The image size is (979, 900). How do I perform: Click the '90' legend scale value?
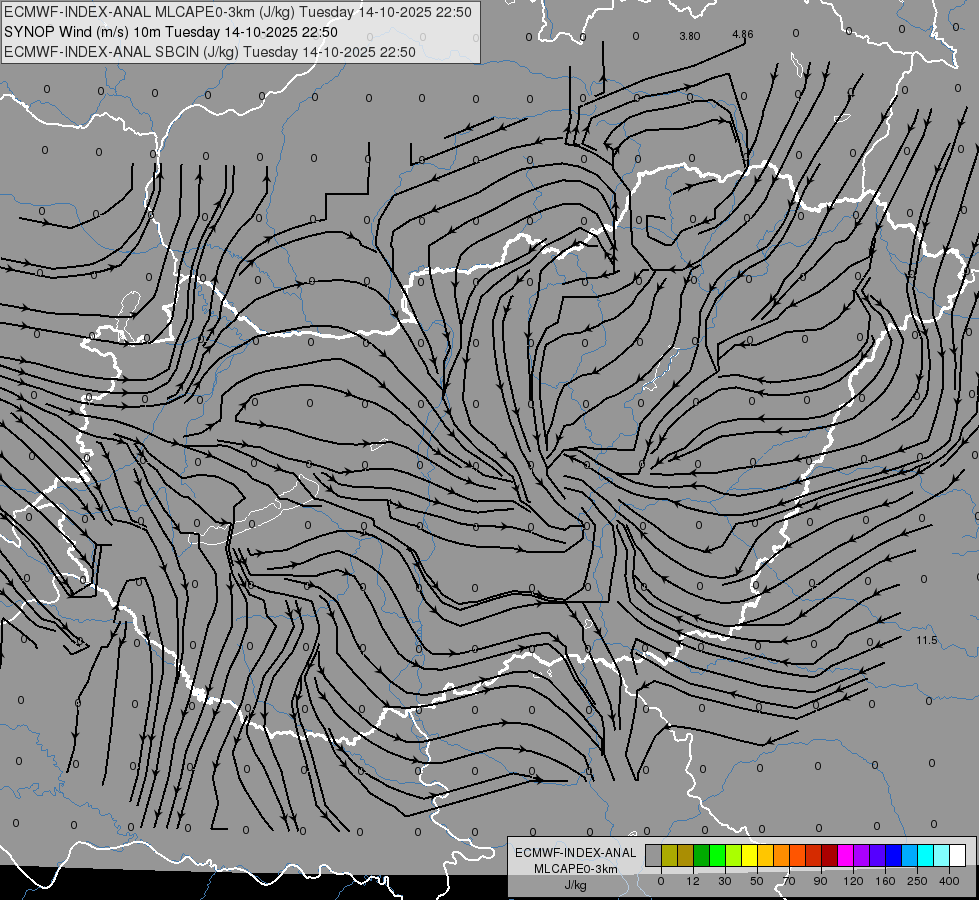pyautogui.click(x=820, y=881)
